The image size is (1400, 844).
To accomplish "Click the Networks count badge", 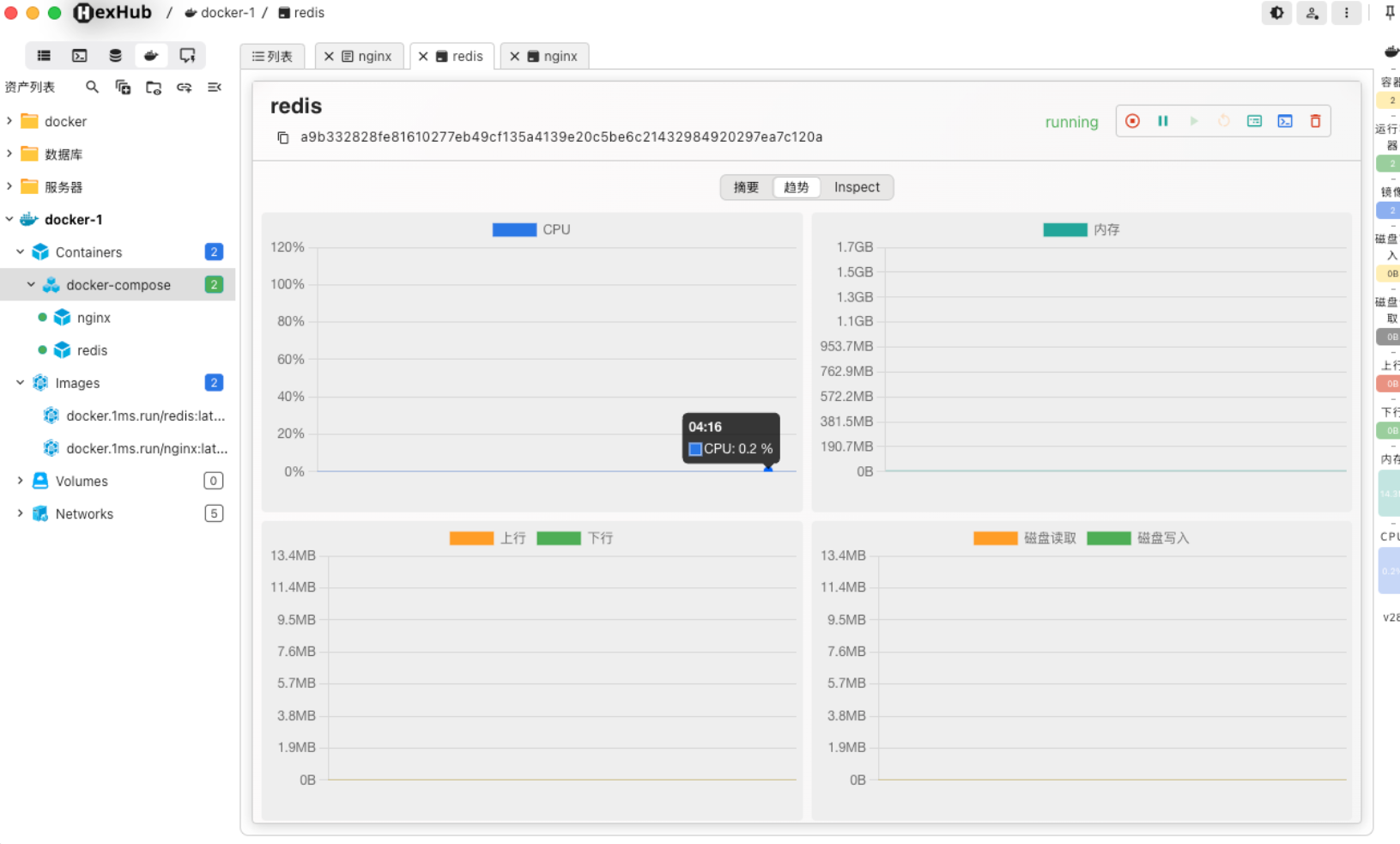I will [214, 513].
